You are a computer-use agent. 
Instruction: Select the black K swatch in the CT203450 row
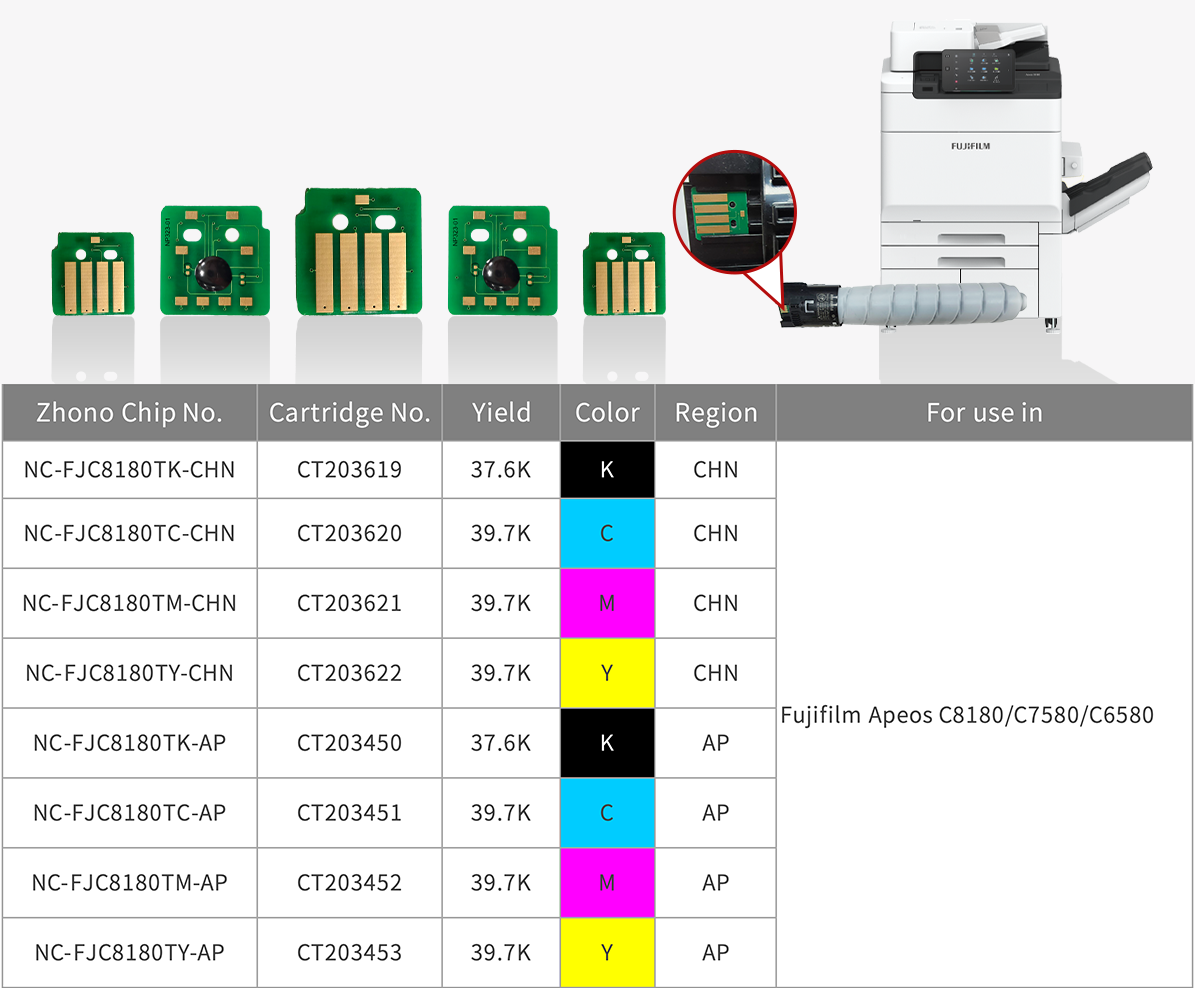pos(607,743)
